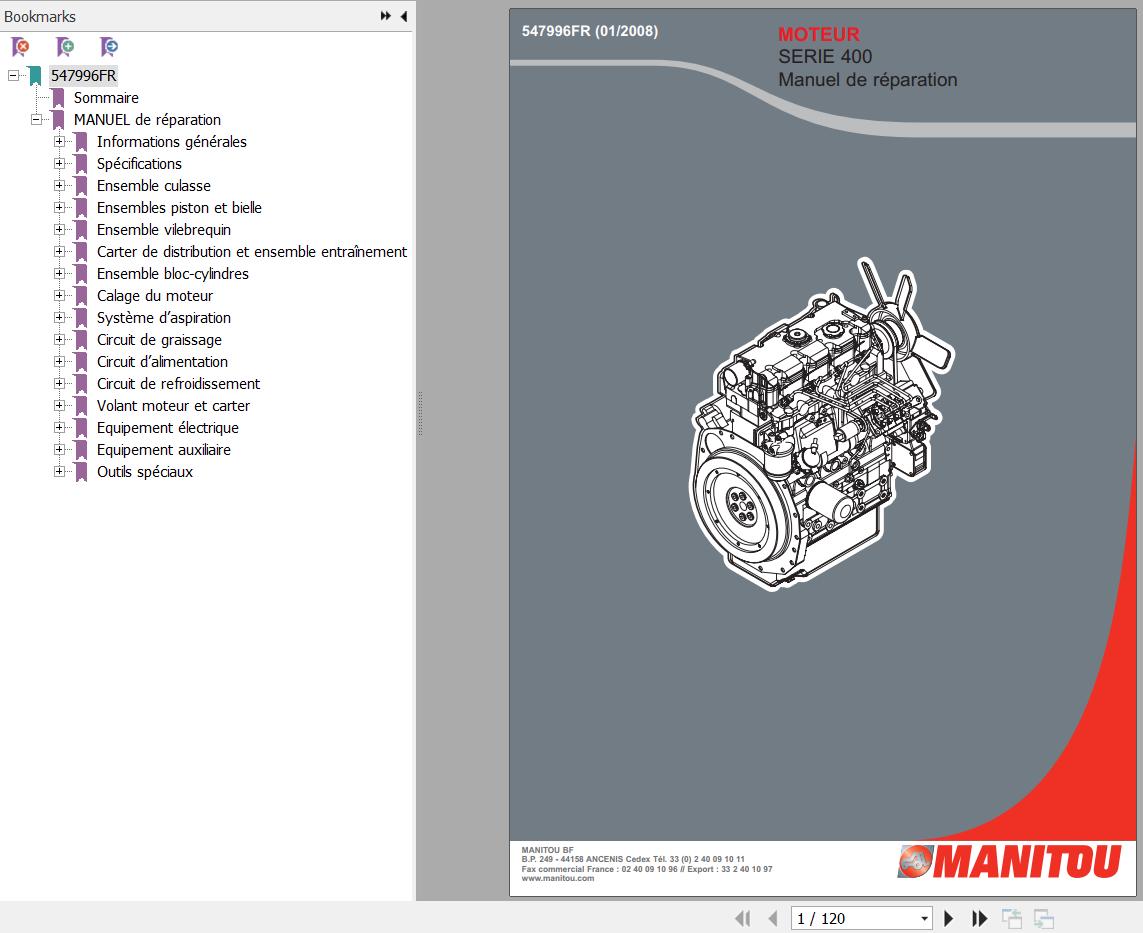Image resolution: width=1143 pixels, height=933 pixels.
Task: Expand Ensemble bloc-cylindres bookmark
Action: [x=59, y=273]
